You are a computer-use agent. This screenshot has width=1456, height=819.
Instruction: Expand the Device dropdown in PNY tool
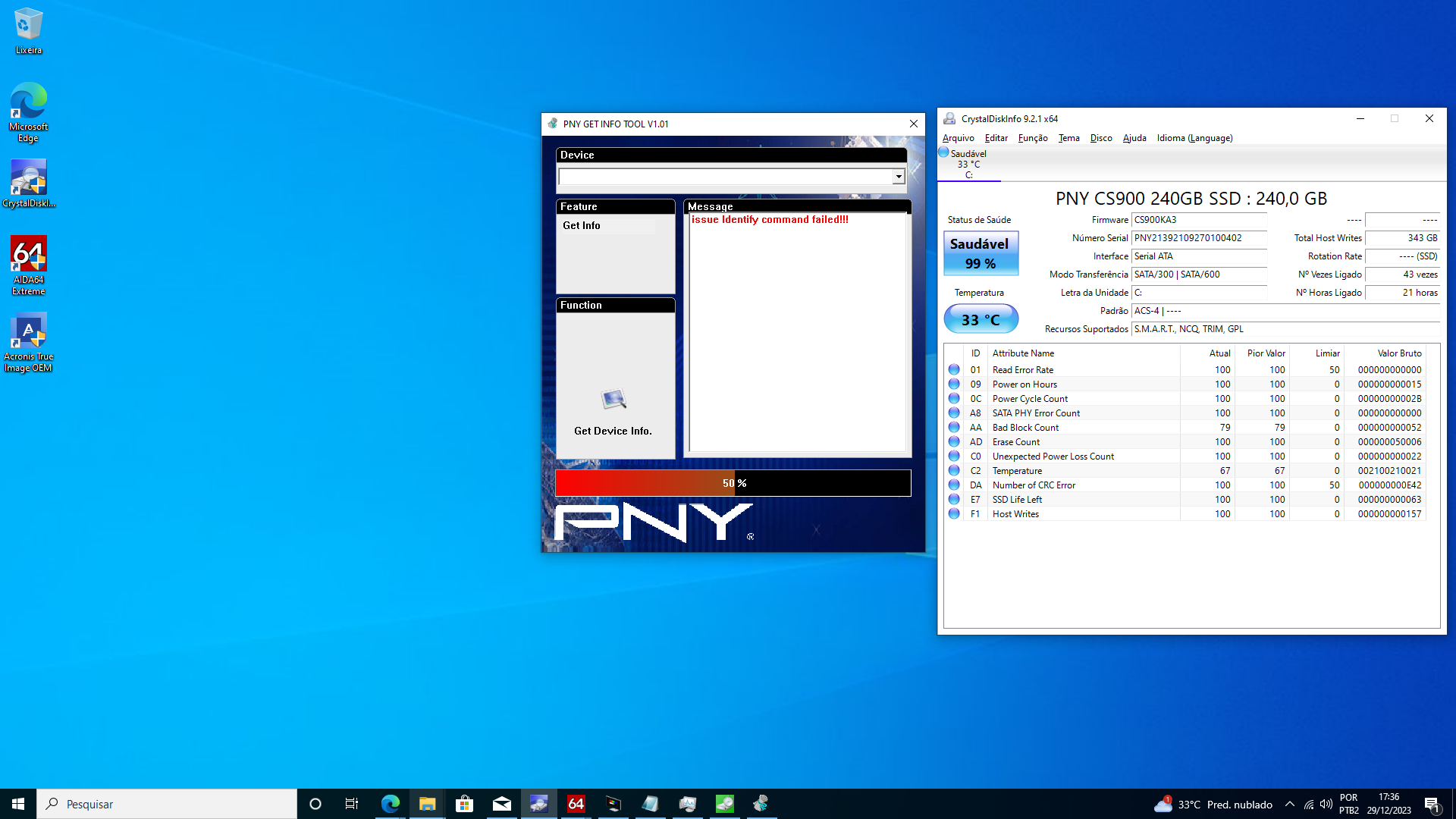(x=899, y=177)
